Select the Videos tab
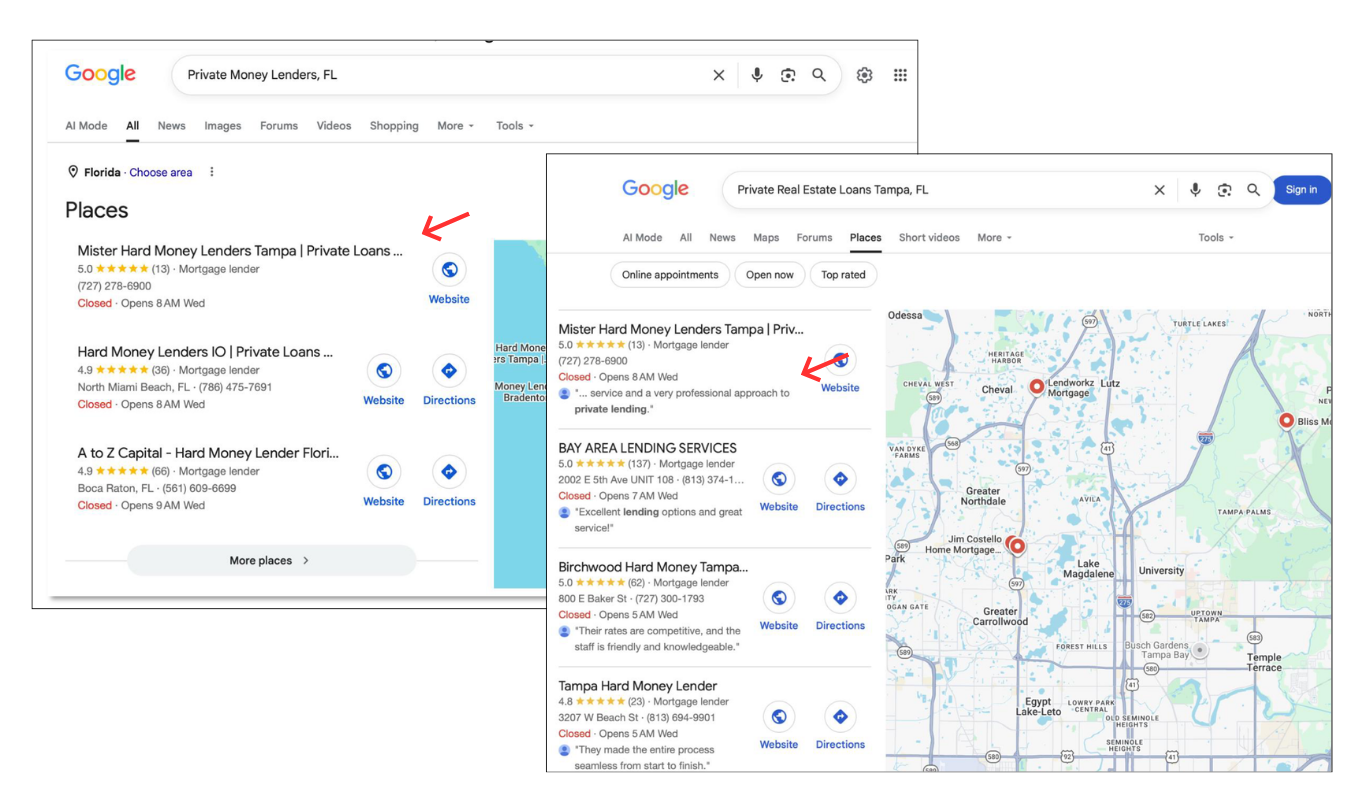Viewport: 1371px width, 797px height. [x=334, y=126]
